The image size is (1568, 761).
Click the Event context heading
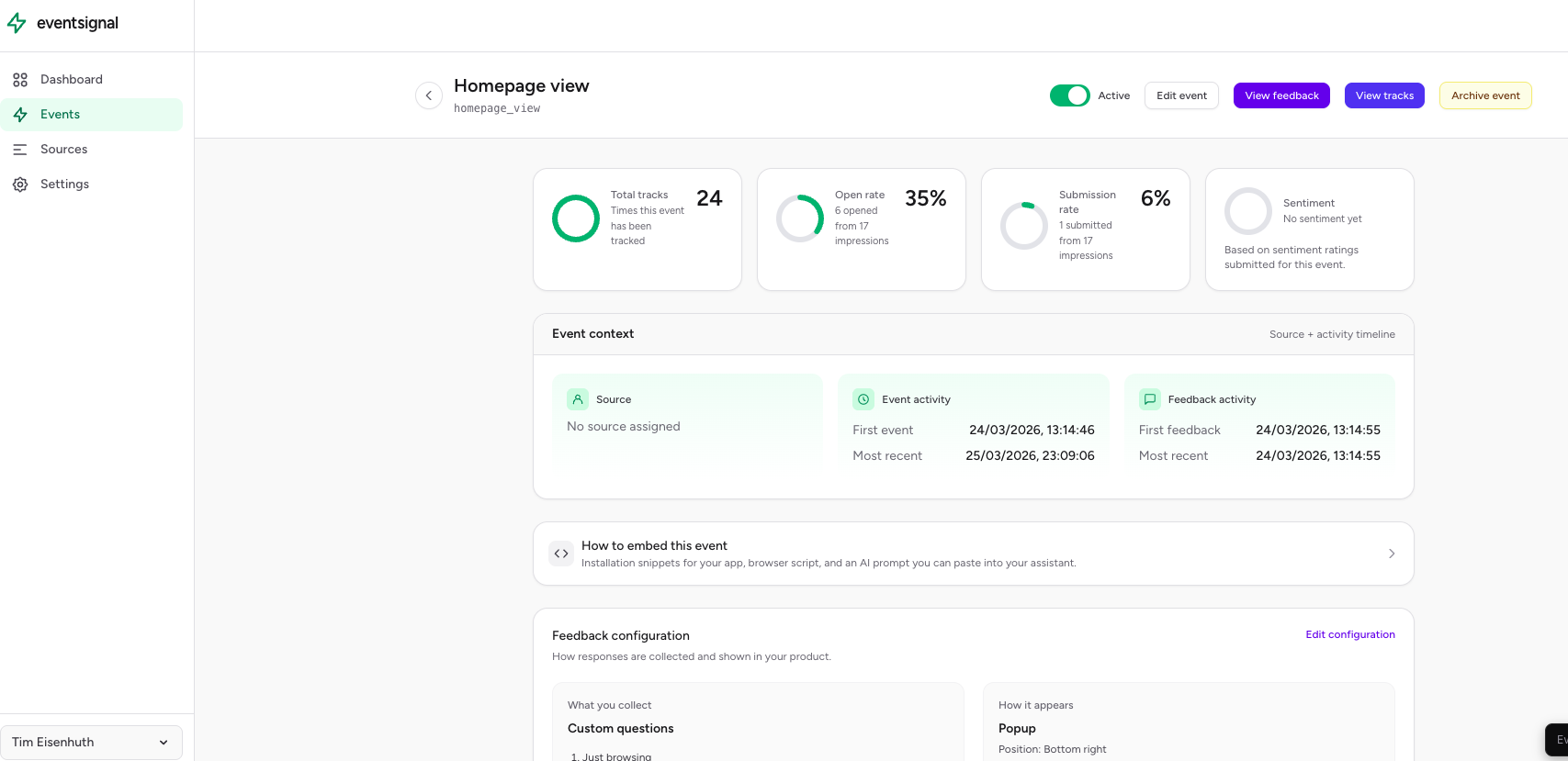tap(592, 334)
